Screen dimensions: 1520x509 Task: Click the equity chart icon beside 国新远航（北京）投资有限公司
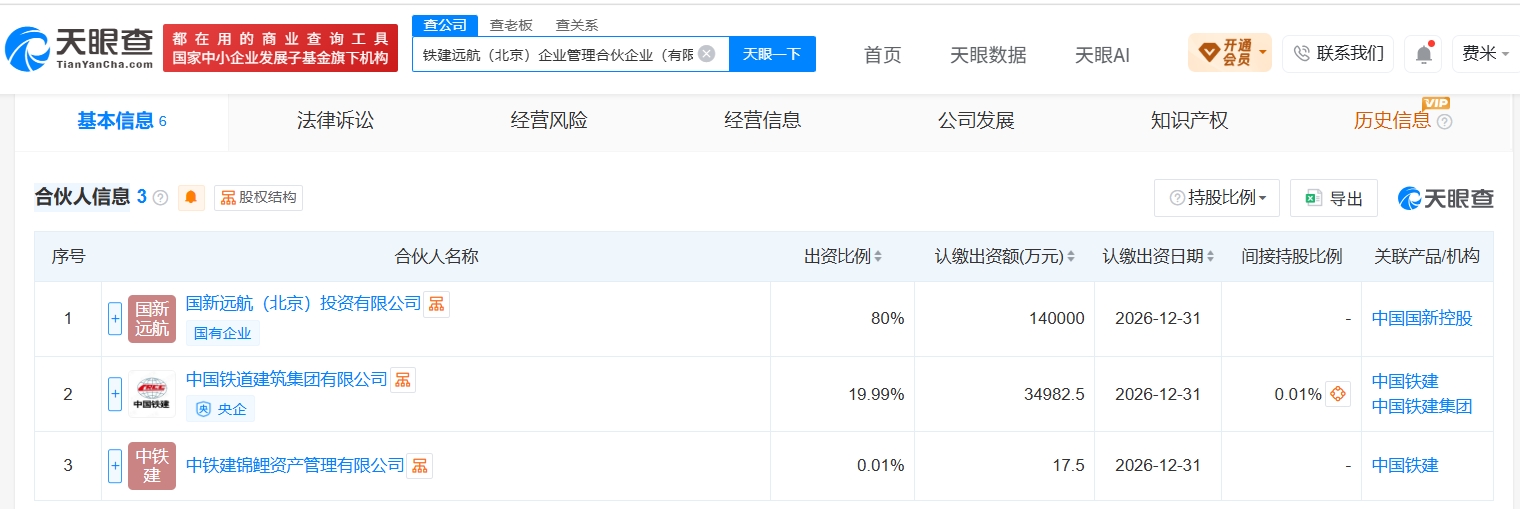pyautogui.click(x=436, y=304)
